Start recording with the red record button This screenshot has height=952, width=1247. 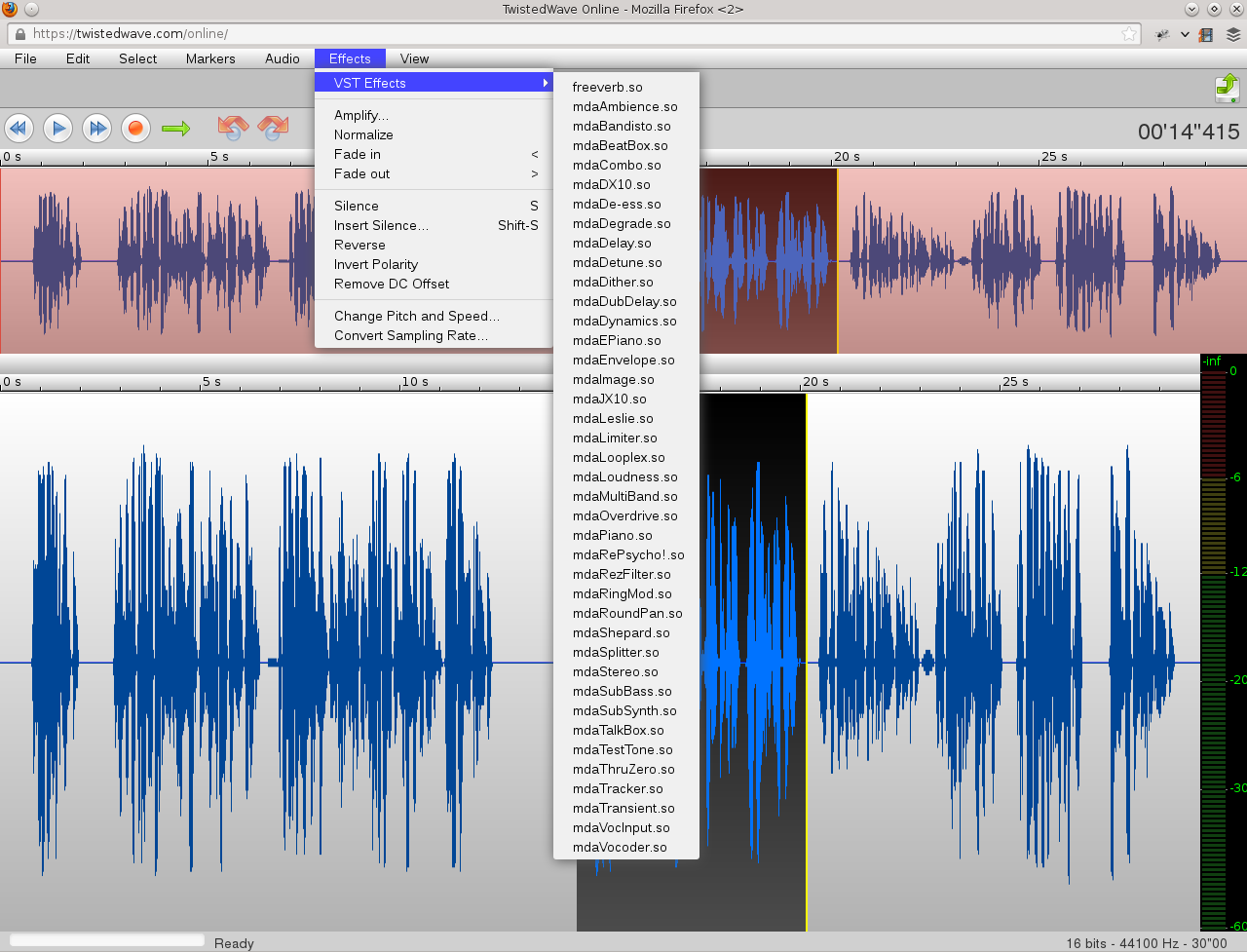click(135, 129)
